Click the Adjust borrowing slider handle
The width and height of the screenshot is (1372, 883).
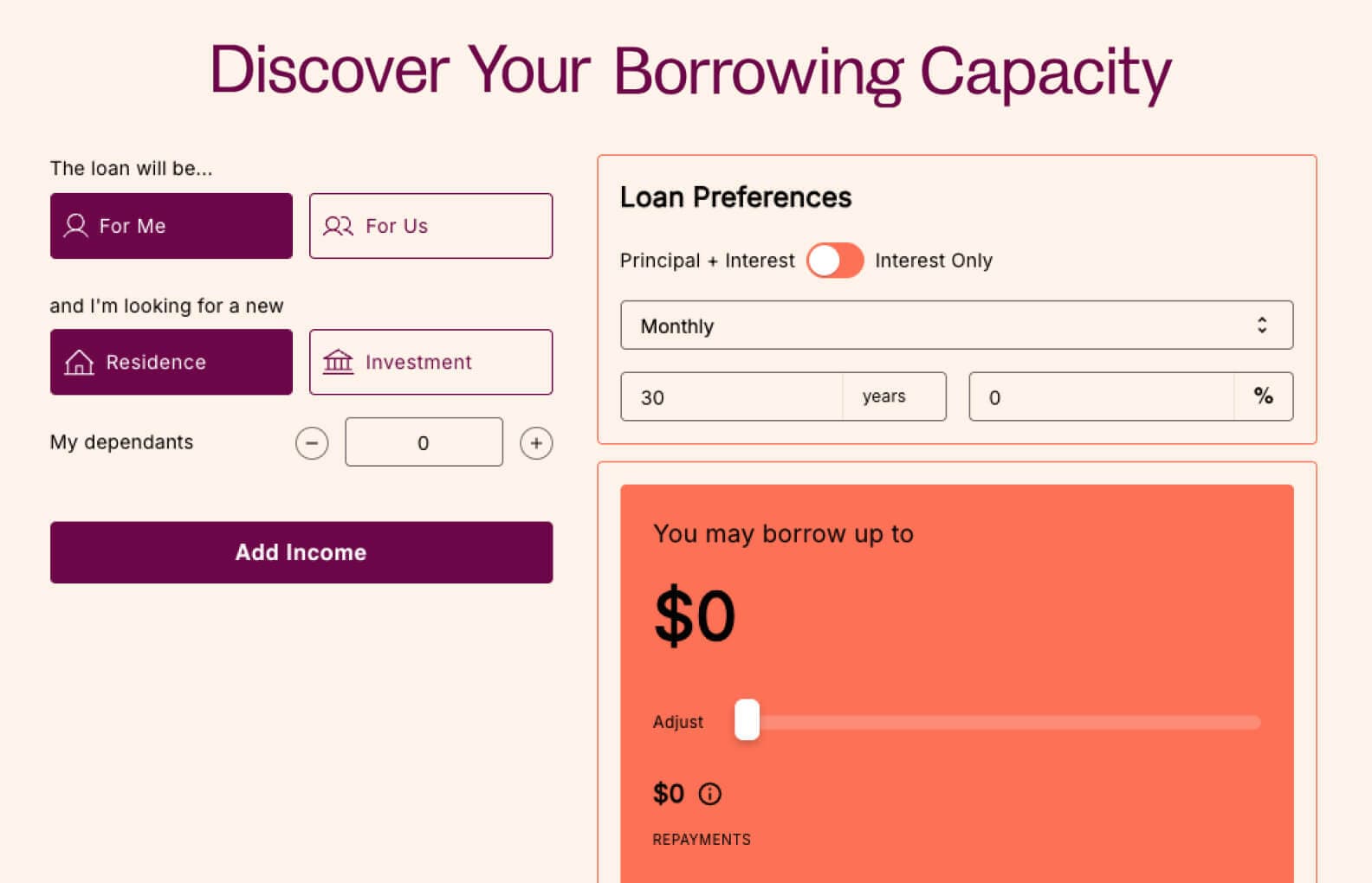click(x=747, y=720)
